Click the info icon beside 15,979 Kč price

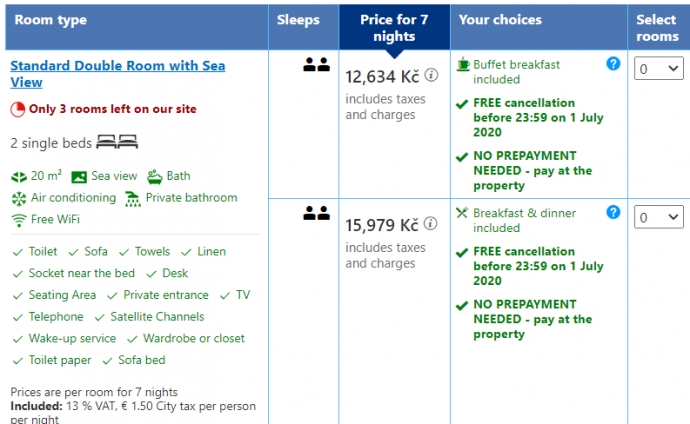point(430,224)
